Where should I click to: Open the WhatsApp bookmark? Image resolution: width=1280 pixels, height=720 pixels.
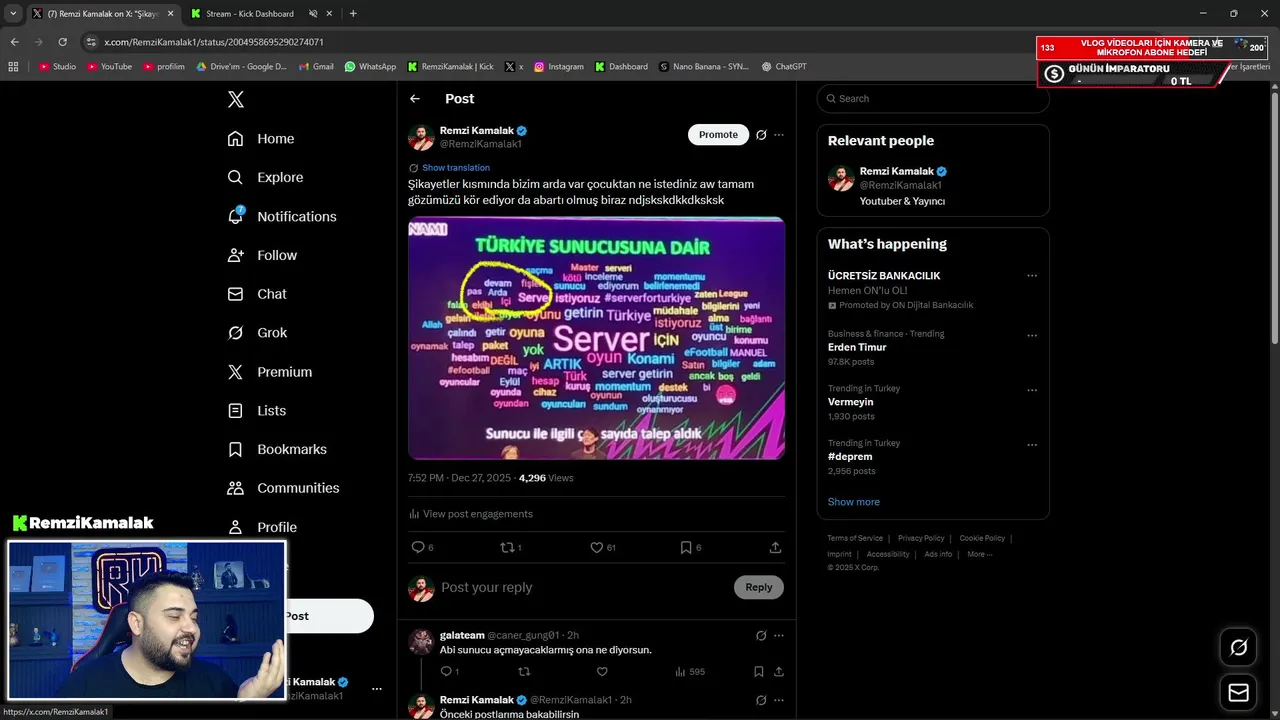pos(370,67)
